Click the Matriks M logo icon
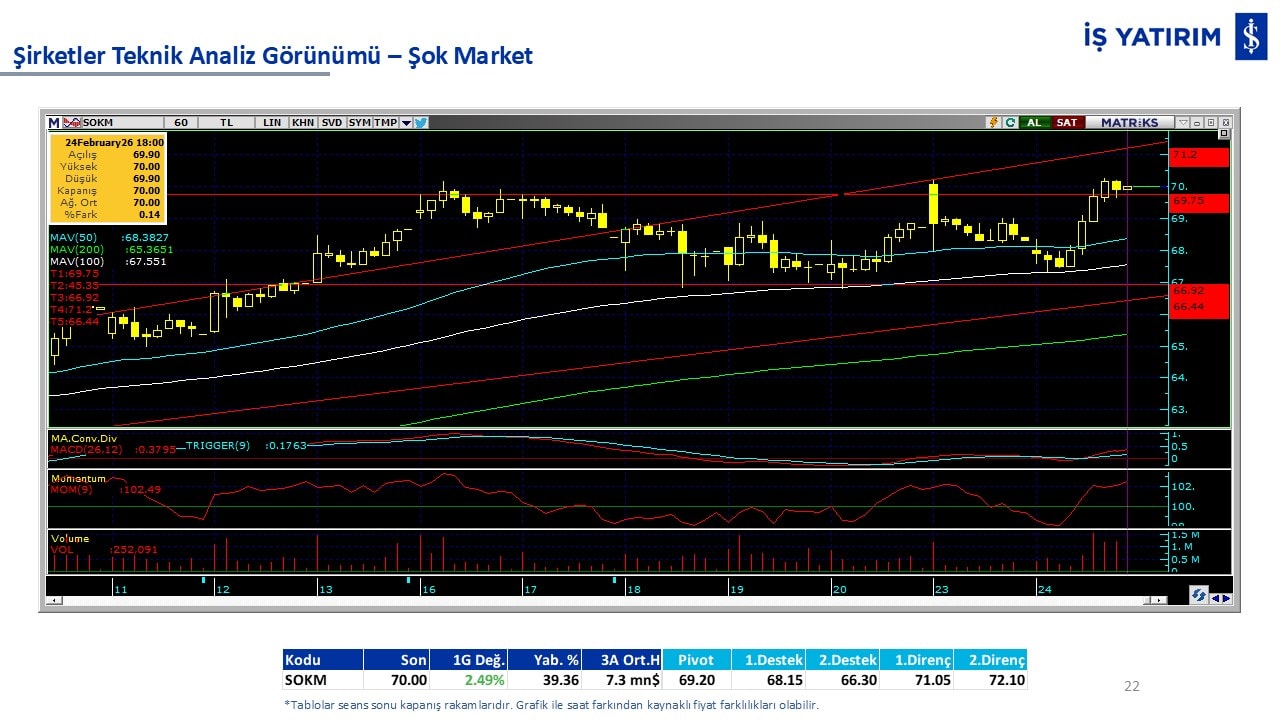The width and height of the screenshot is (1280, 720). (54, 123)
